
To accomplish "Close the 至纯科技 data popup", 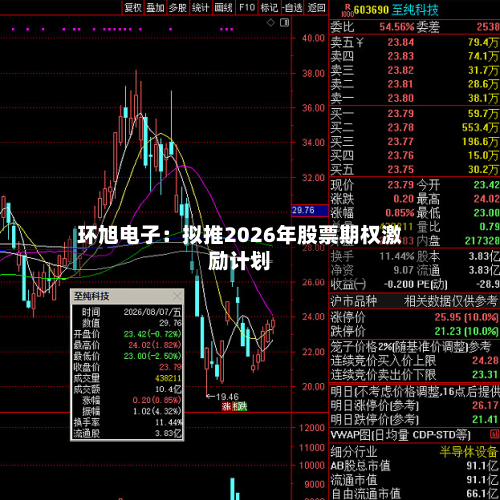I will point(177,296).
